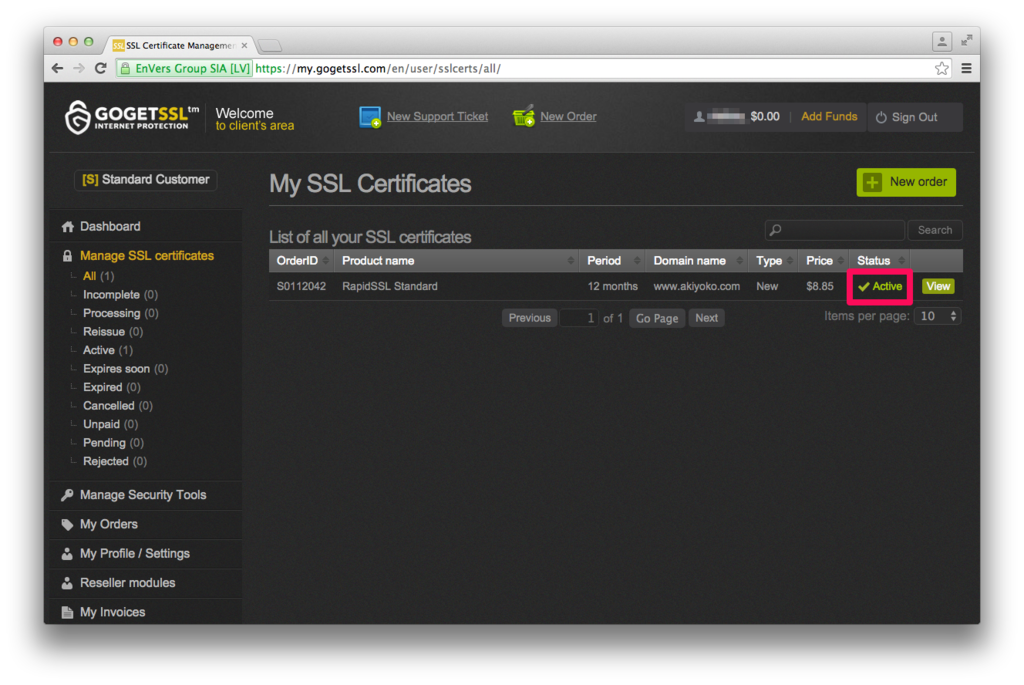Filter by Expired certificates
The height and width of the screenshot is (685, 1024).
[112, 387]
